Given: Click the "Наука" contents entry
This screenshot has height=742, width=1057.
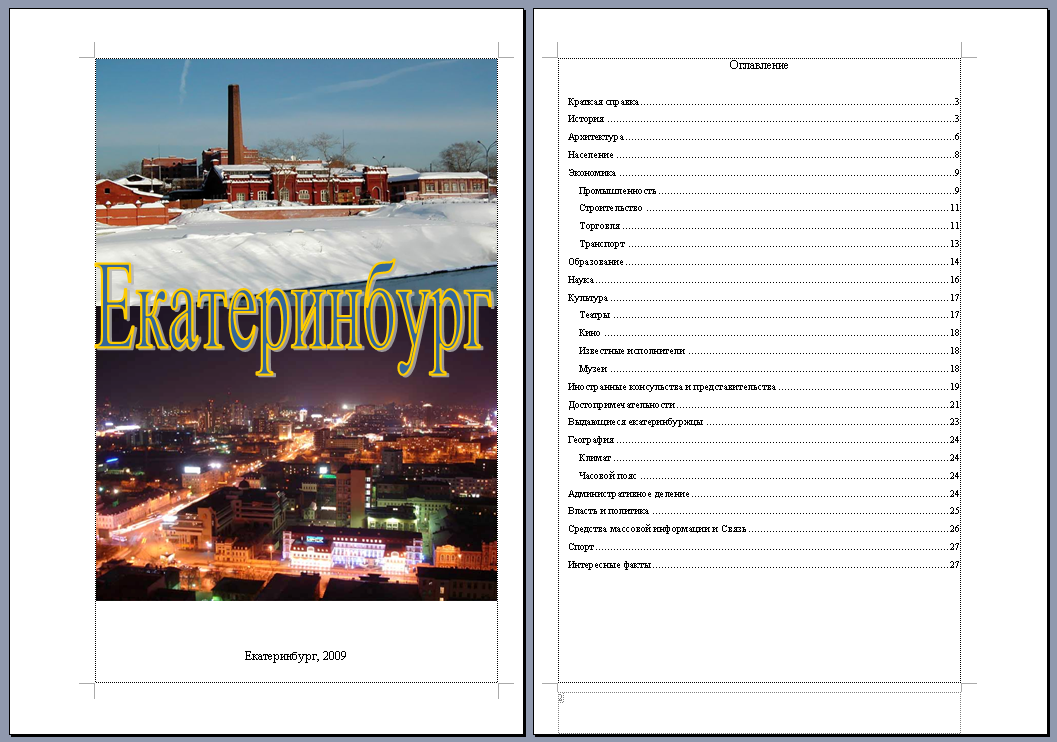Looking at the screenshot, I should 763,280.
